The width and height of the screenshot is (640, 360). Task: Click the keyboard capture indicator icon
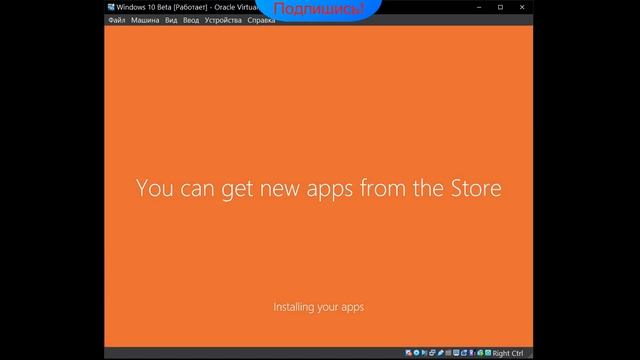488,353
